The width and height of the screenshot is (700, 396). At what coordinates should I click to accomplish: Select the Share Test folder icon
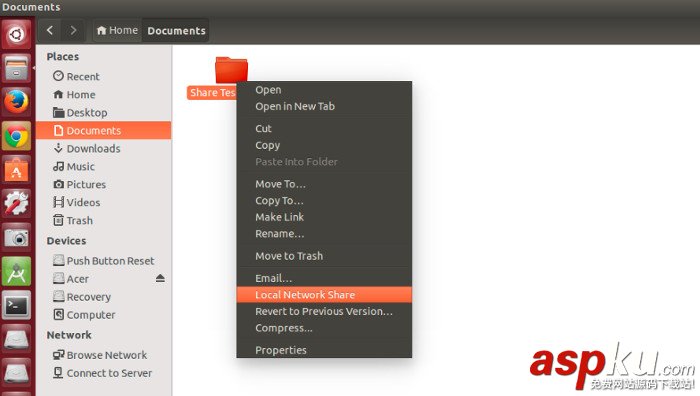[x=231, y=70]
